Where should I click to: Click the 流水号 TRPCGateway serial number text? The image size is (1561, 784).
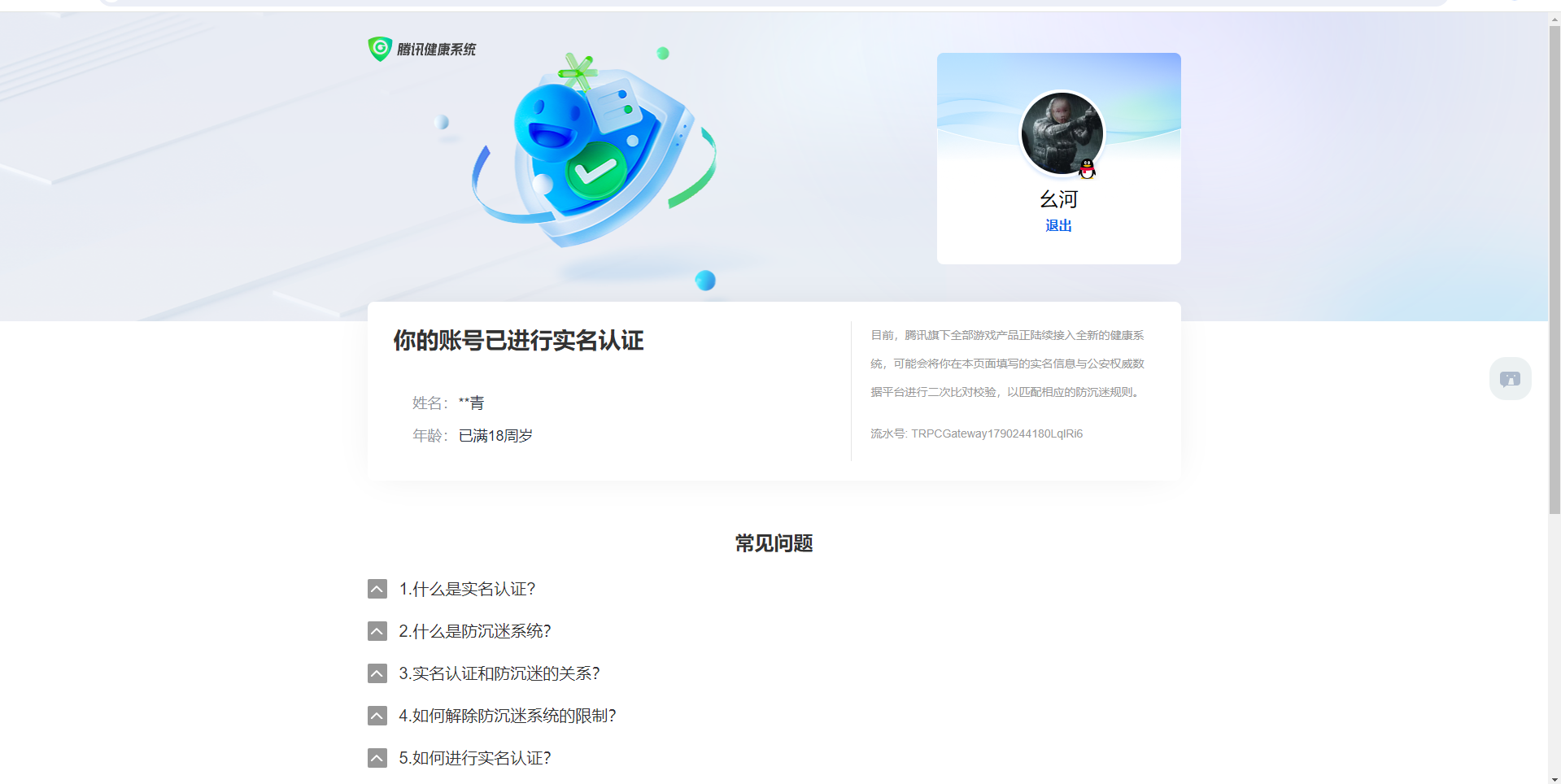click(x=976, y=433)
